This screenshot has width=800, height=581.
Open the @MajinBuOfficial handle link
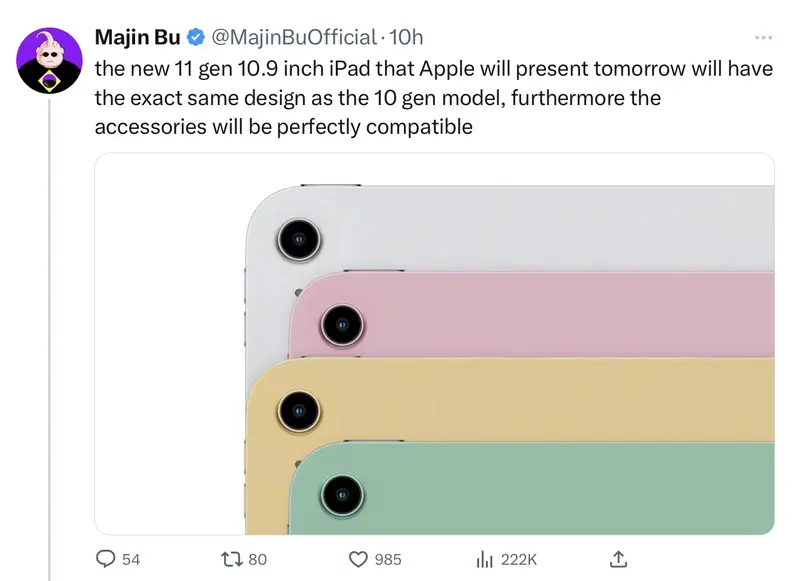point(294,37)
